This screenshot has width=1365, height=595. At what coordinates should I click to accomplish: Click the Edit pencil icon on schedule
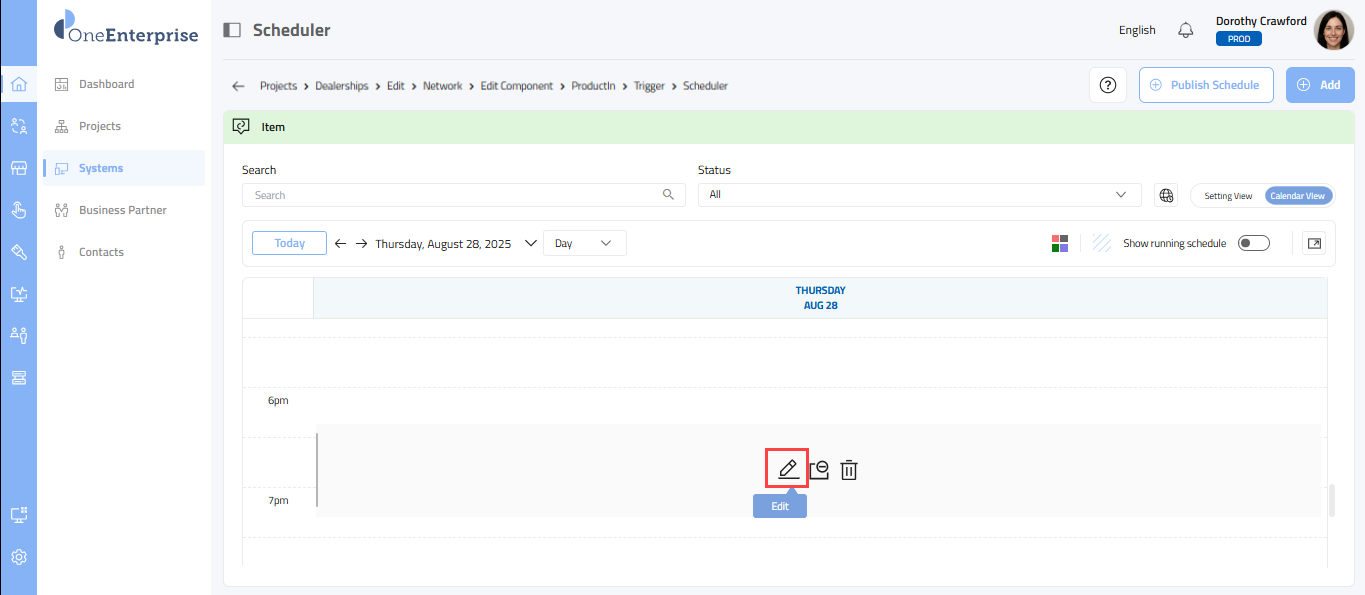pyautogui.click(x=788, y=469)
